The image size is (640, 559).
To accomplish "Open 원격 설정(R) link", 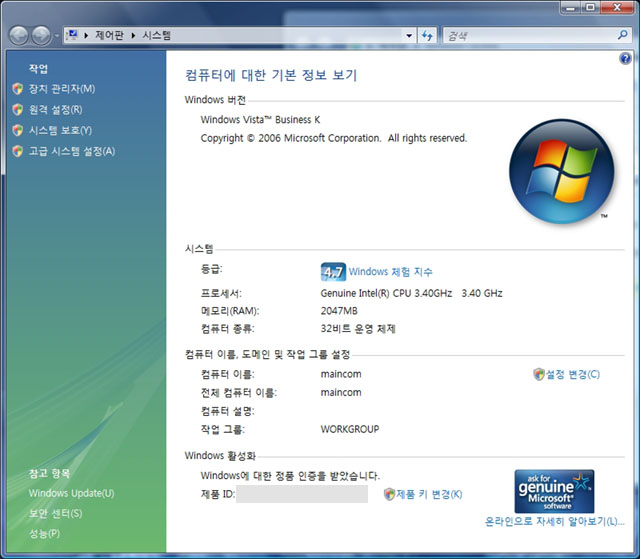I will 56,110.
